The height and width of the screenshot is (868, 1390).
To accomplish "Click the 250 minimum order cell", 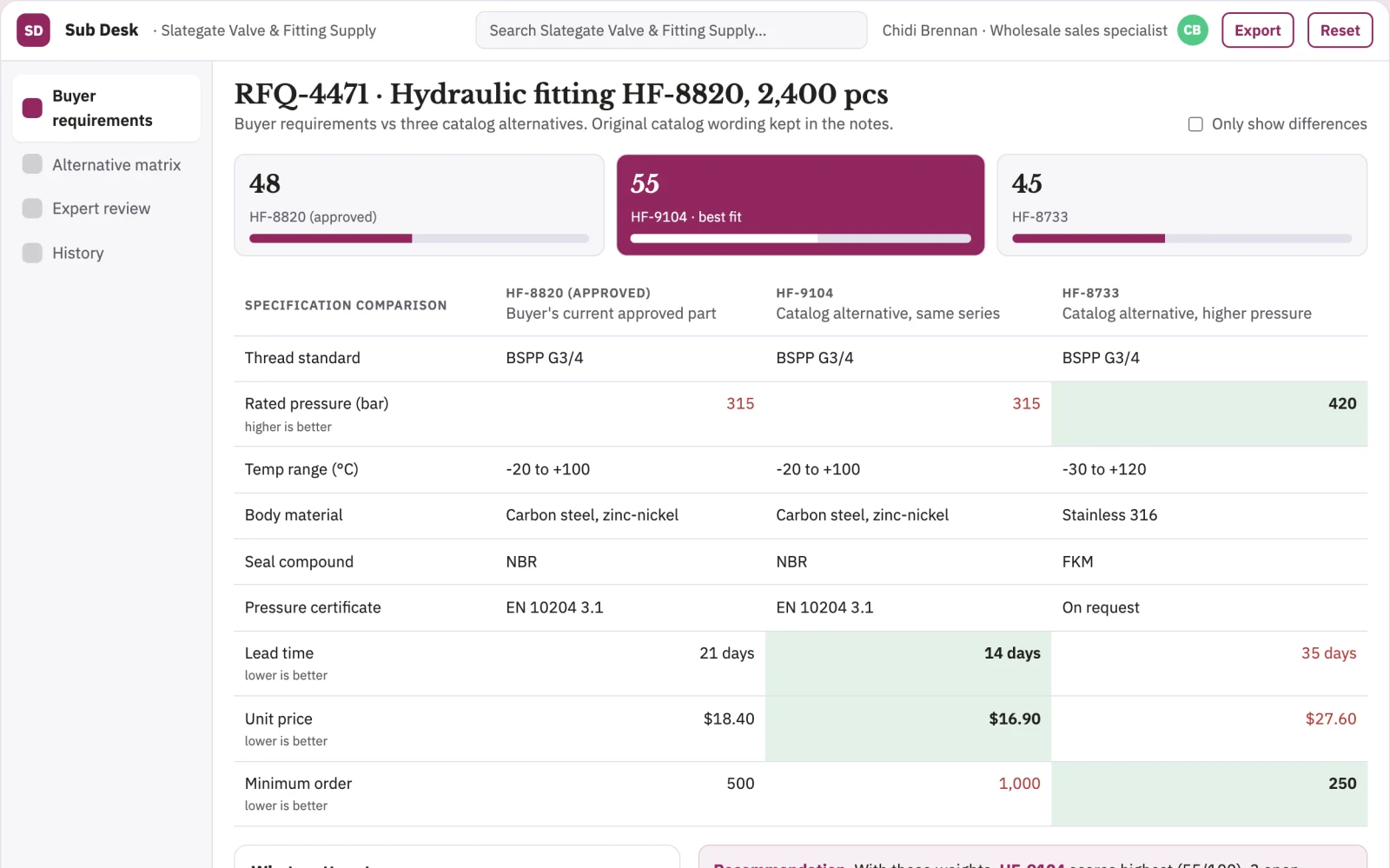I will click(x=1209, y=793).
